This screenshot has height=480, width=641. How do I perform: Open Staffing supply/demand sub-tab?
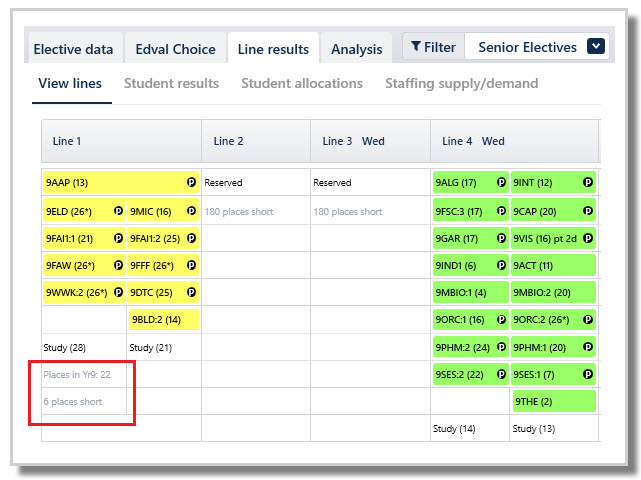tap(462, 83)
